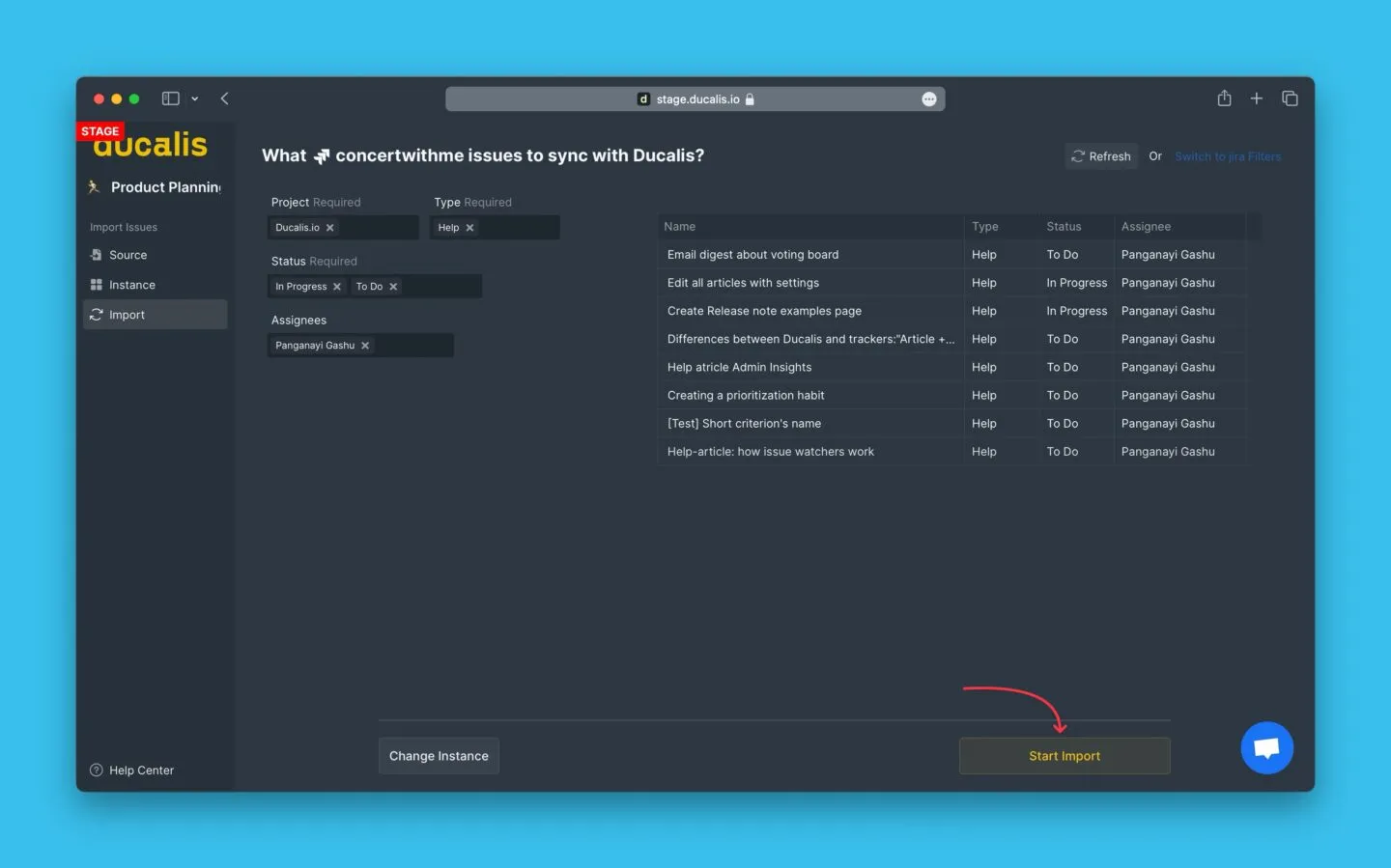Remove the To Do status tag
The image size is (1391, 868).
(393, 287)
